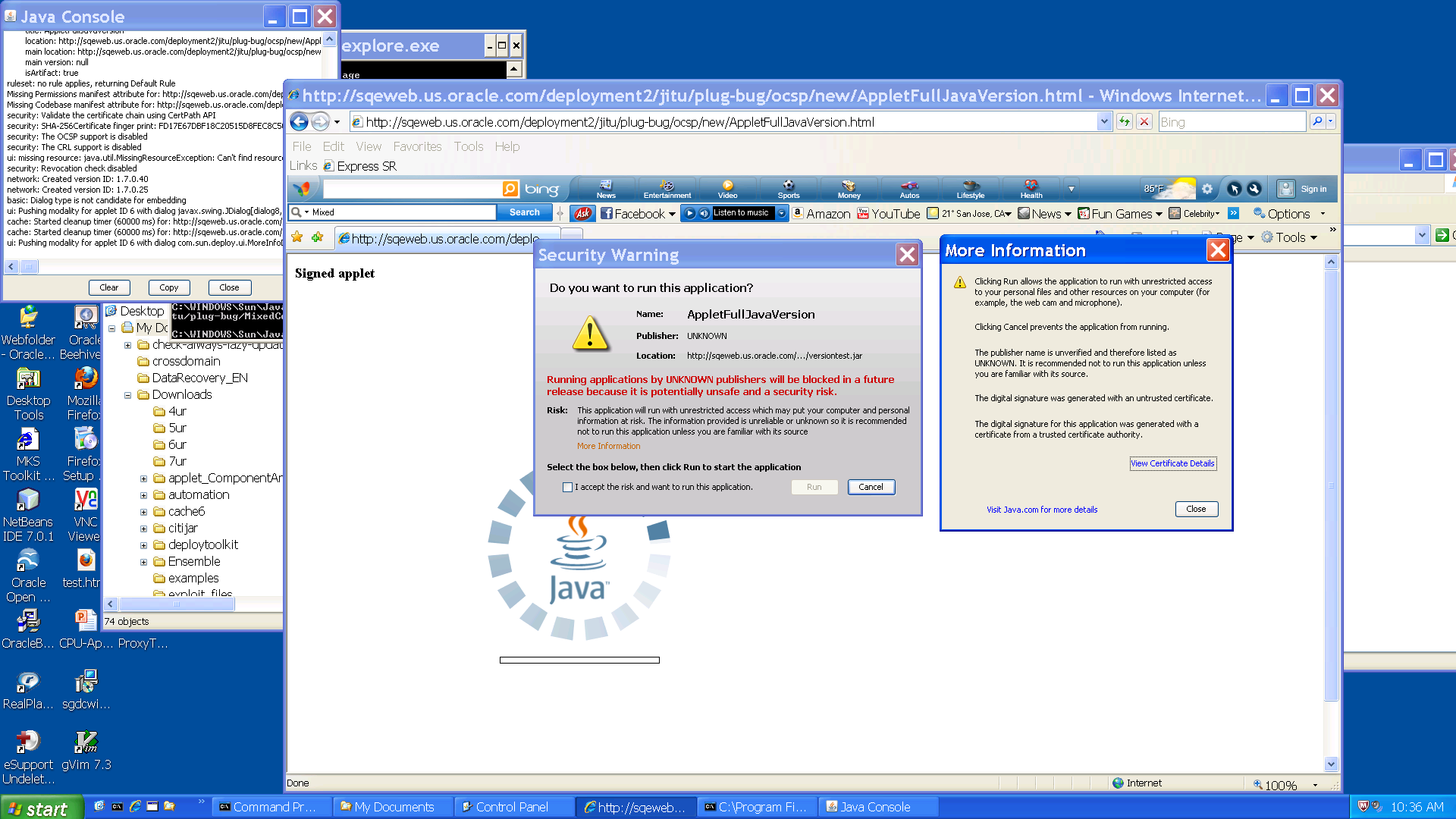This screenshot has width=1456, height=819.
Task: Open the Tools menu in menu bar
Action: (468, 146)
